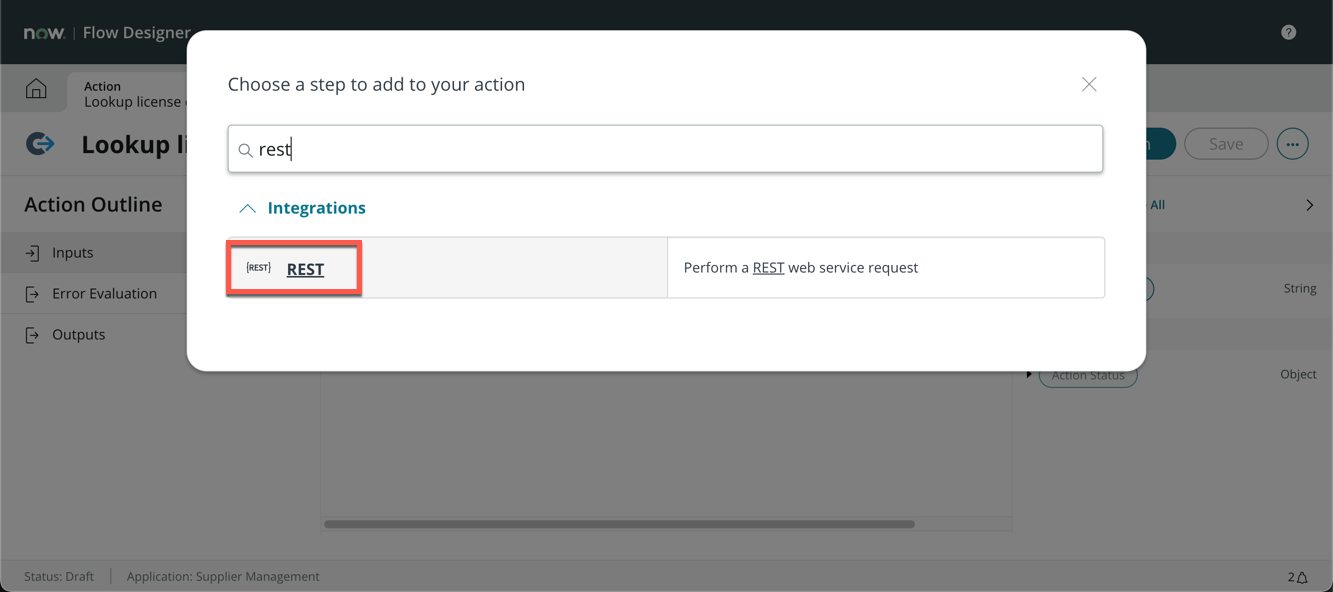
Task: Select the REST step
Action: [x=305, y=269]
